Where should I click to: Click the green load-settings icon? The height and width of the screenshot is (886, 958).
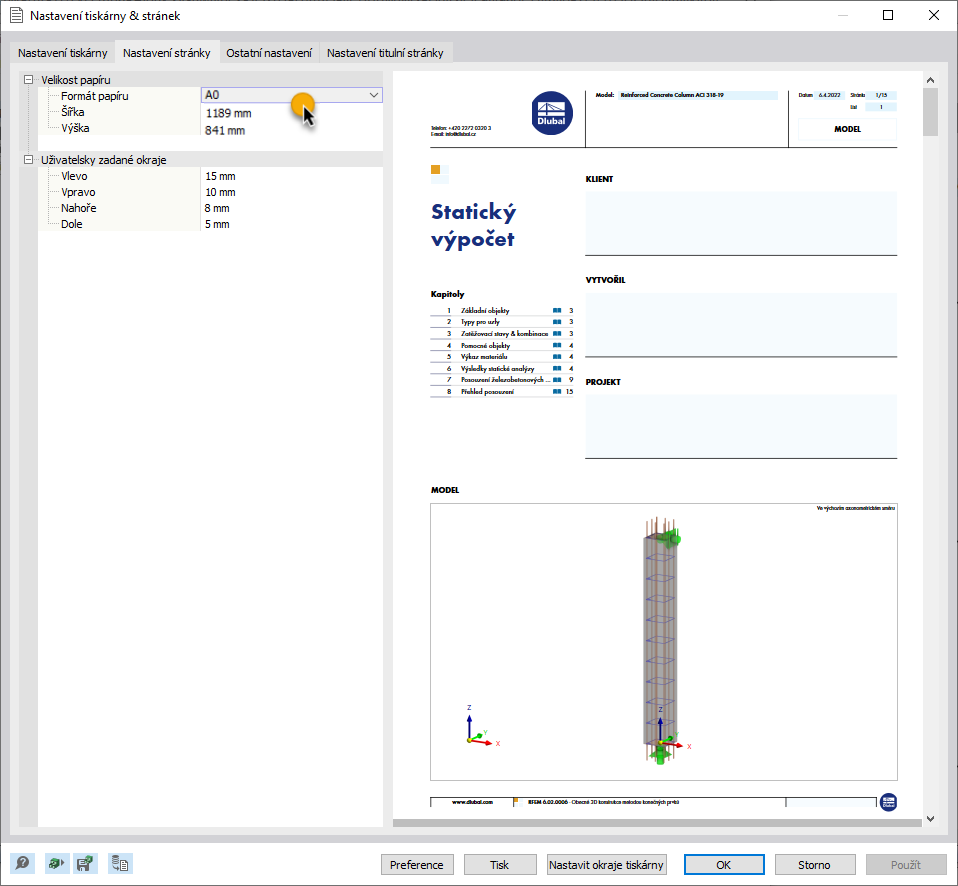56,863
